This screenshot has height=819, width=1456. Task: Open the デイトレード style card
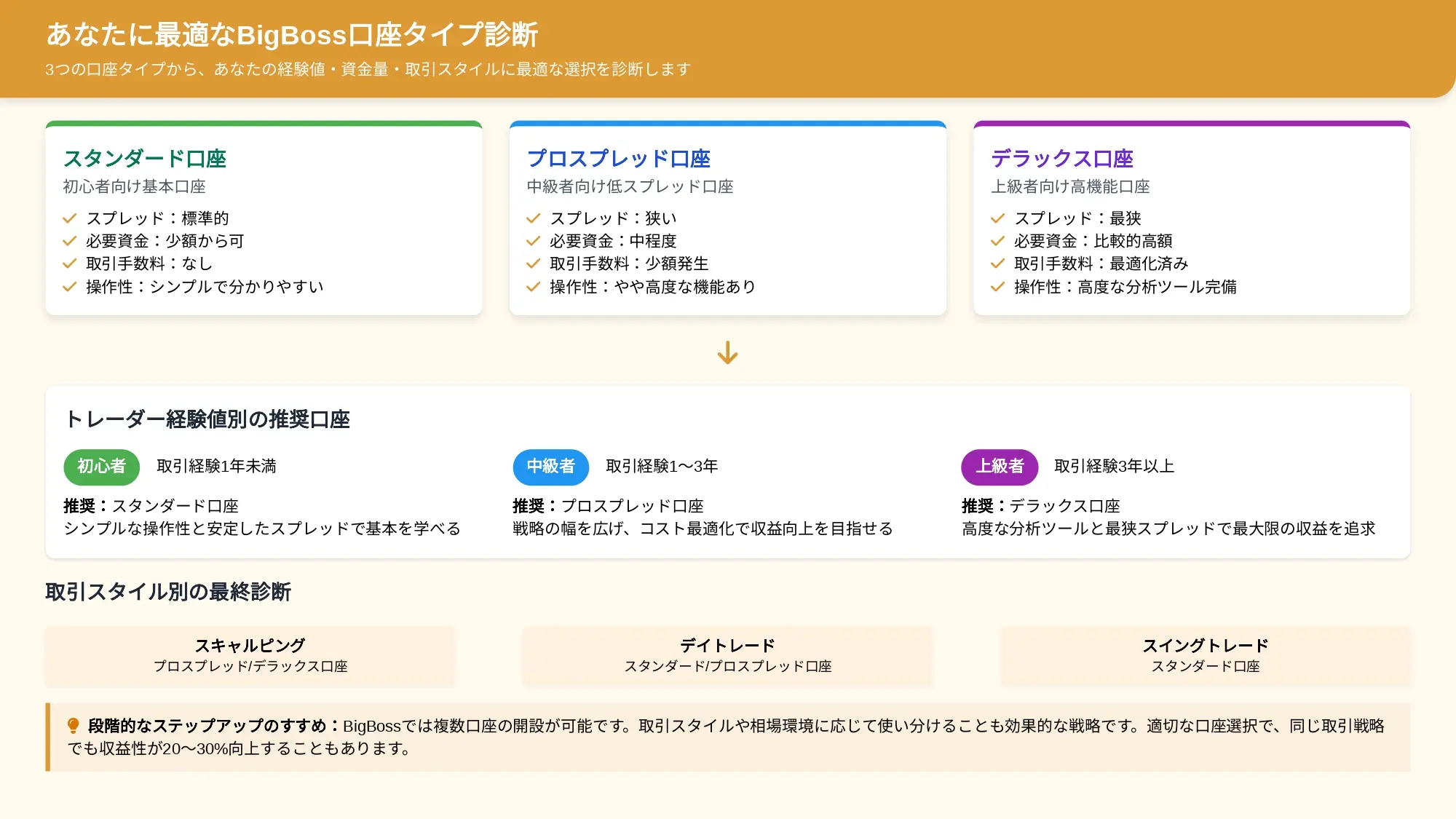coord(727,655)
